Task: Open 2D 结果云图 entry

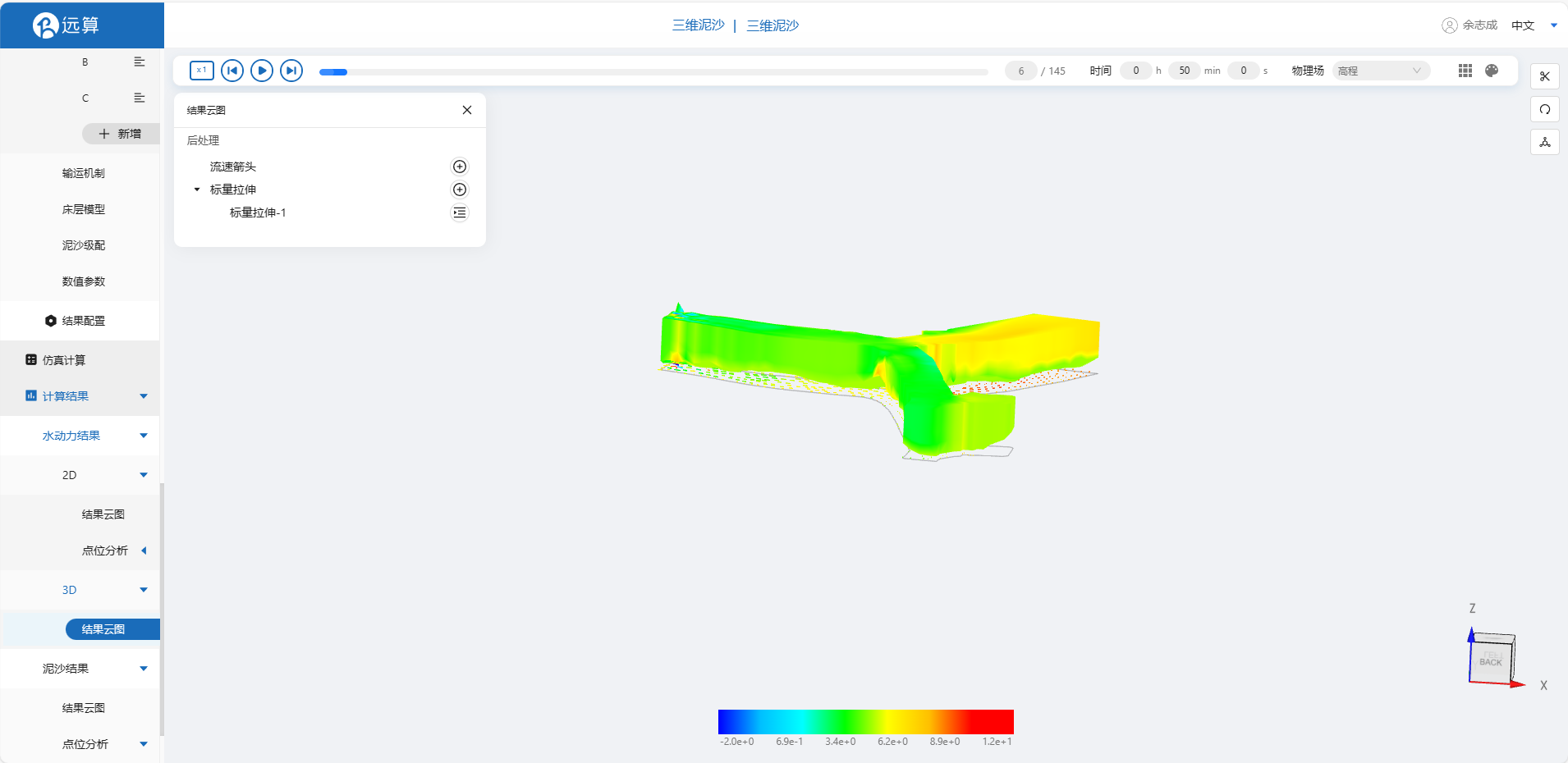Action: pyautogui.click(x=103, y=514)
